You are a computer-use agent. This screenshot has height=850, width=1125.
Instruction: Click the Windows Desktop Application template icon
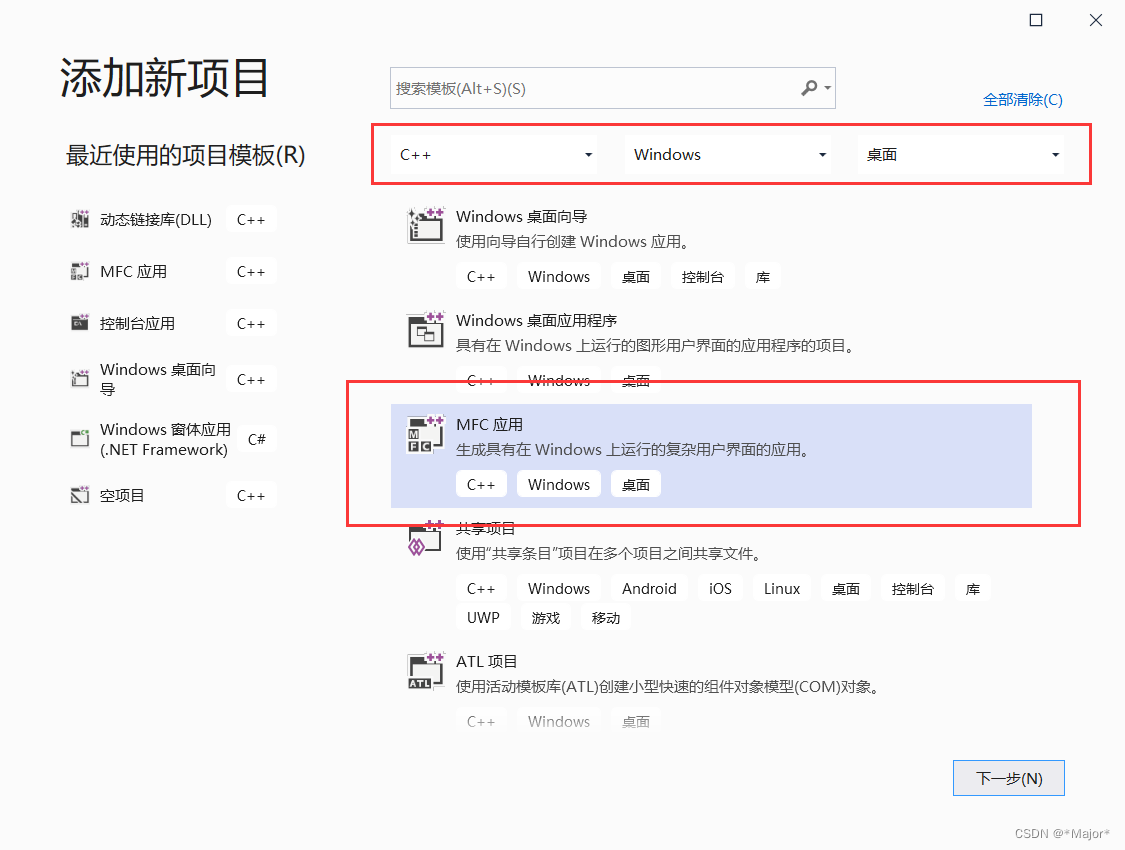[425, 330]
